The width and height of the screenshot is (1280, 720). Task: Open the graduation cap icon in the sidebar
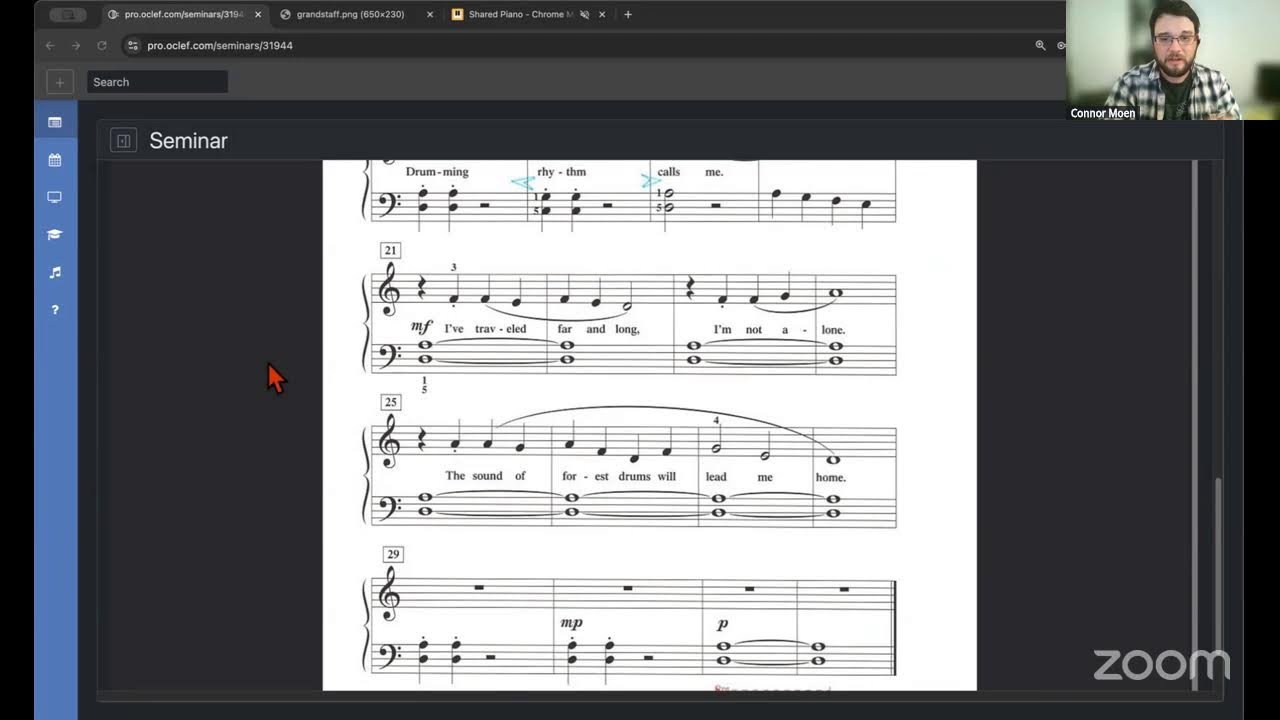pyautogui.click(x=55, y=235)
